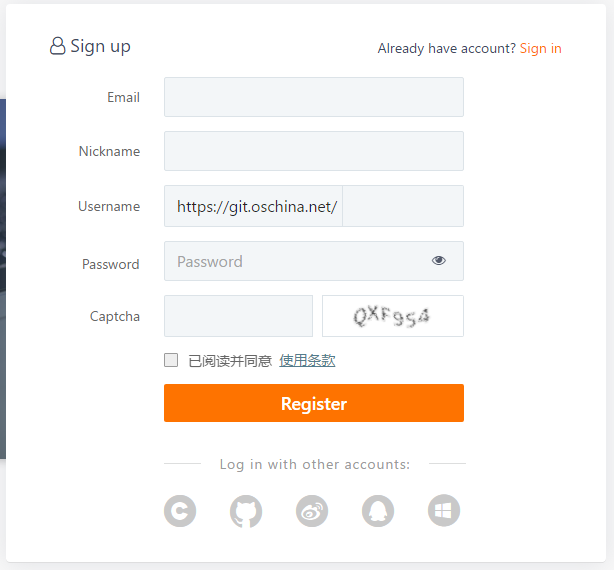Focus the Captcha text input
The height and width of the screenshot is (570, 614).
tap(238, 316)
